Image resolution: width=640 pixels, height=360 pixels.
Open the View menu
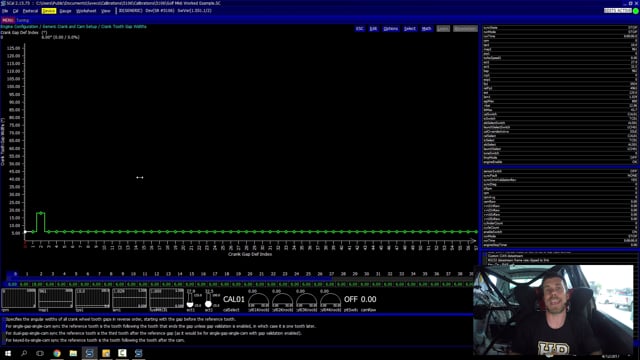tap(106, 11)
